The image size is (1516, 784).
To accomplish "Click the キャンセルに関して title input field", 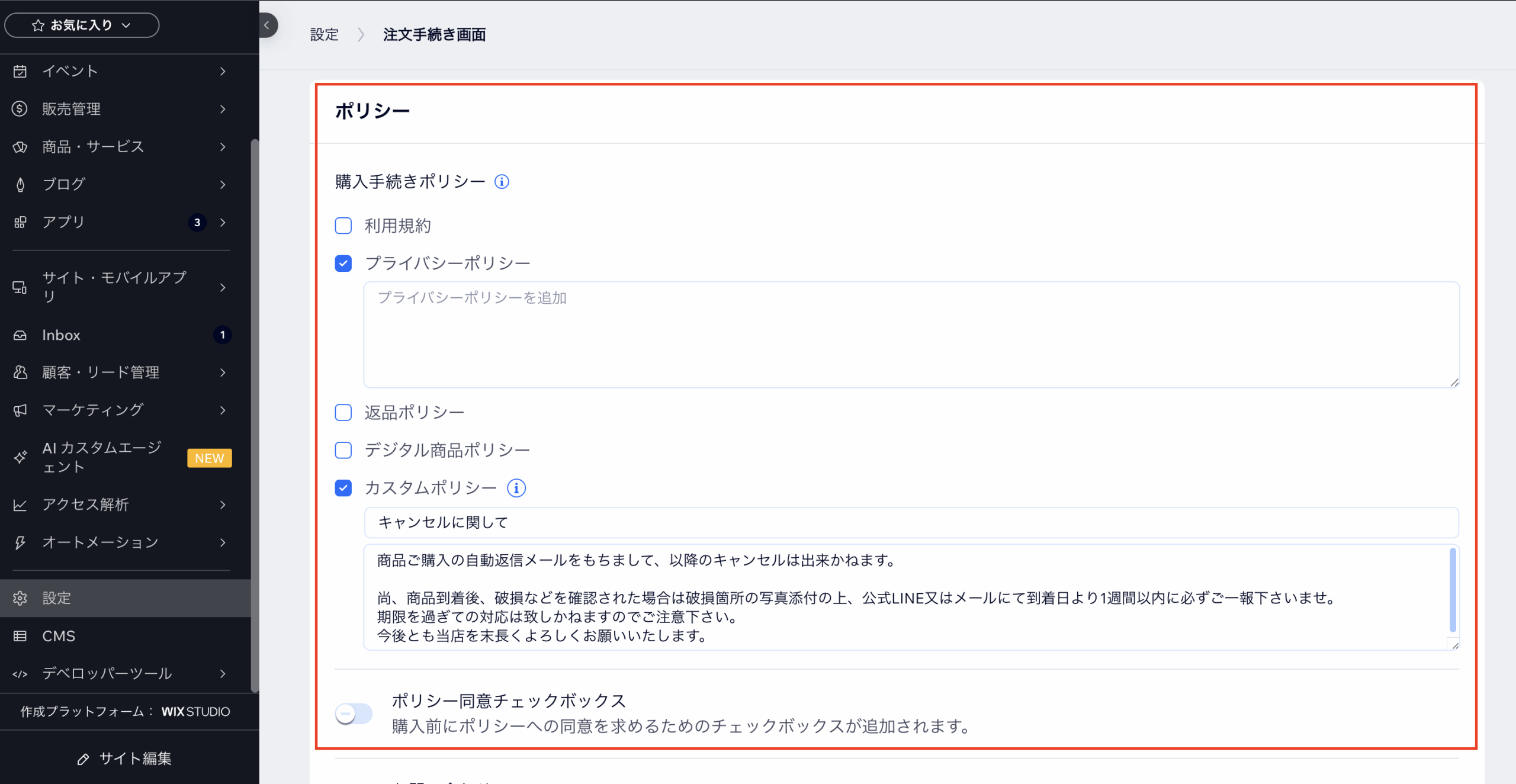I will click(911, 522).
